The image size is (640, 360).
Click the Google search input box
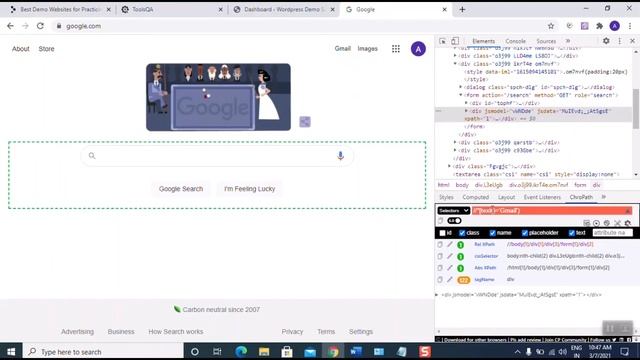click(217, 156)
